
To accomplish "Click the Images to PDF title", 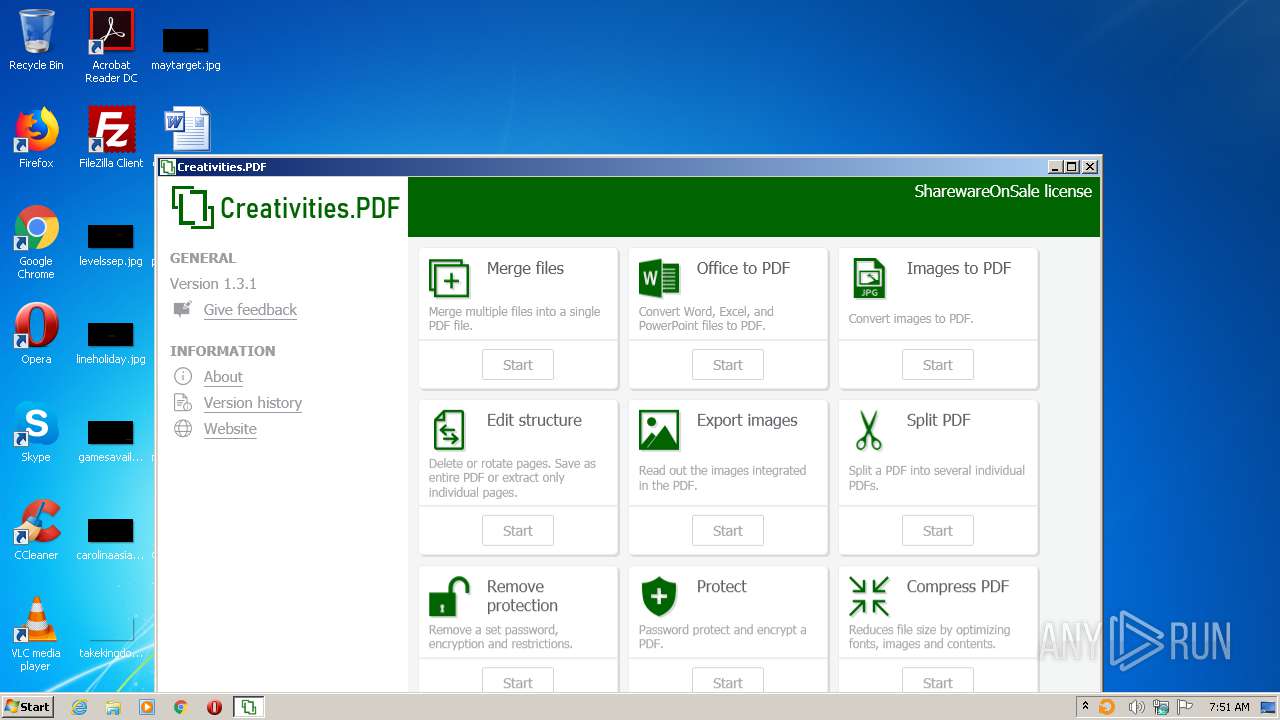I will pyautogui.click(x=958, y=268).
